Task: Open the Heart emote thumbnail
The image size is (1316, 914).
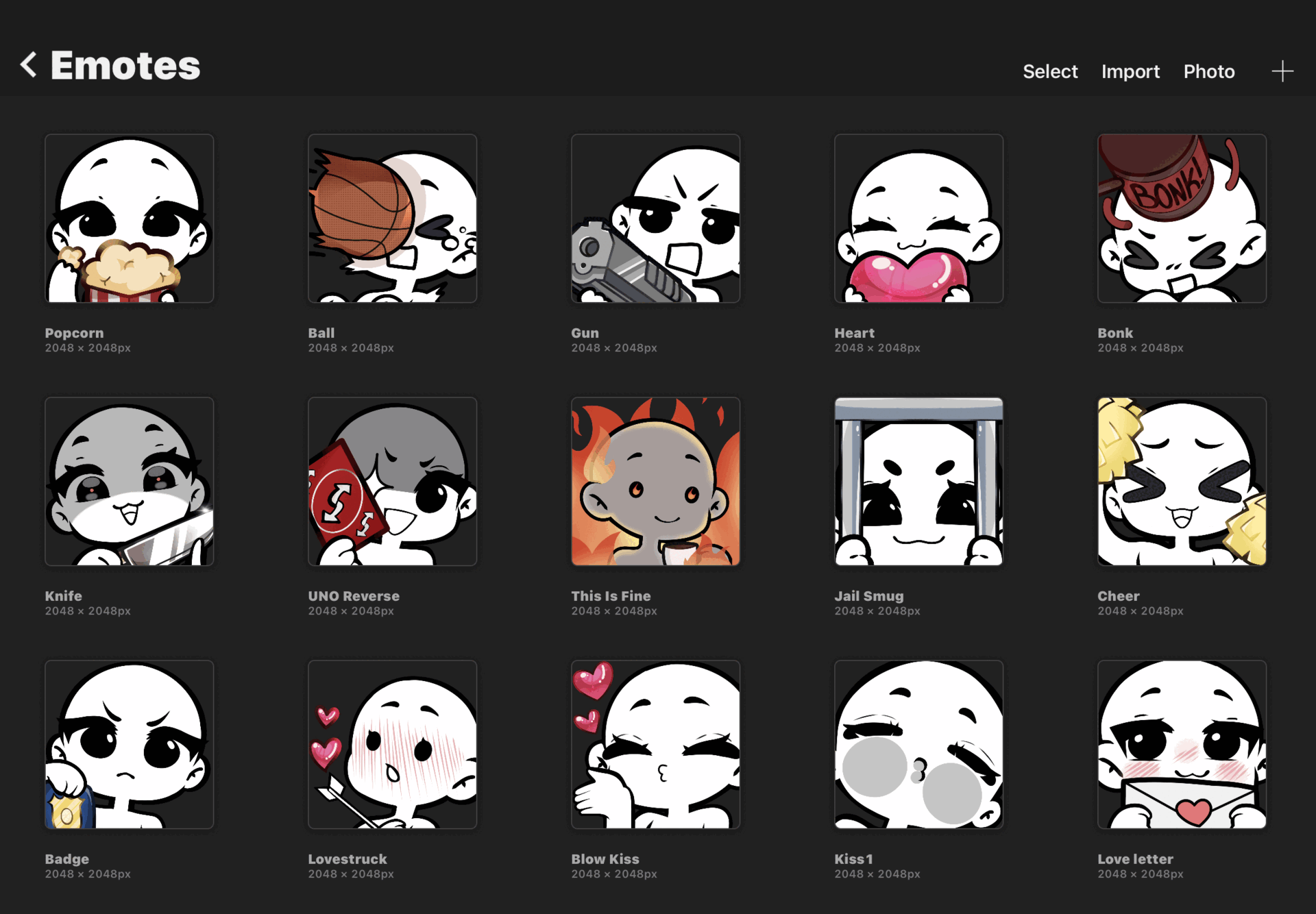Action: coord(919,219)
